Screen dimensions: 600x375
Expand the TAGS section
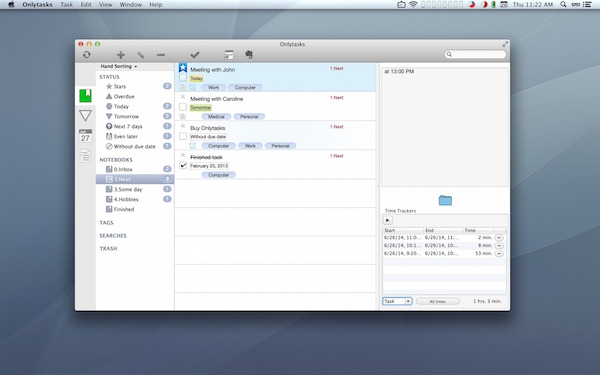click(x=106, y=223)
